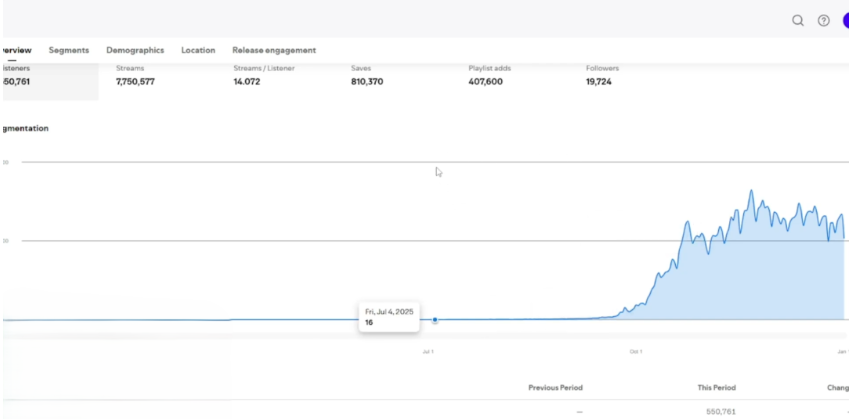Click the search magnifier icon

(797, 20)
